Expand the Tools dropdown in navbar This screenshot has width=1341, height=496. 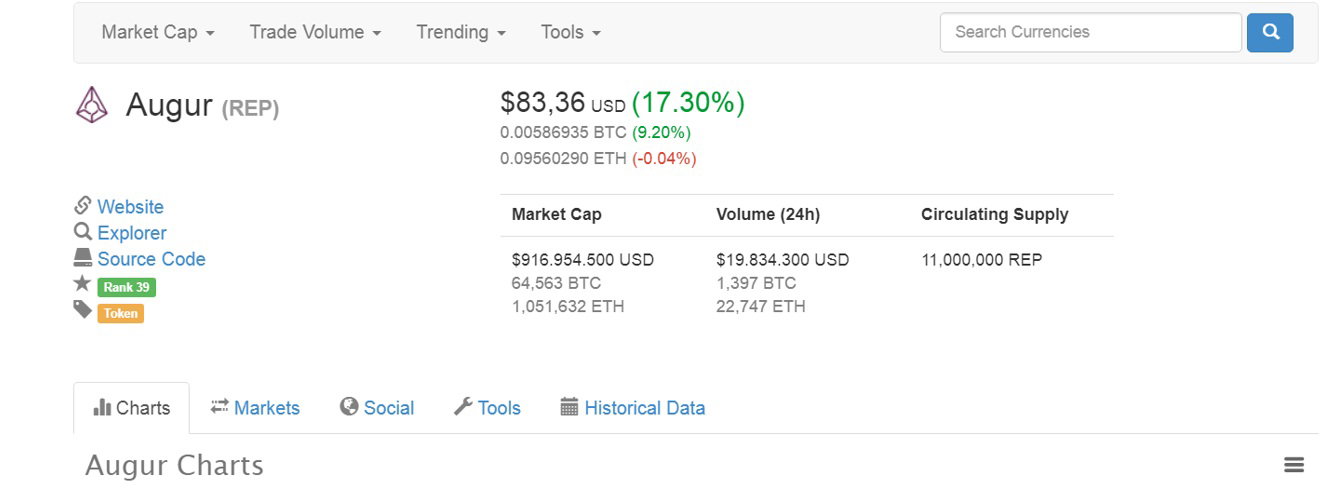pos(571,32)
